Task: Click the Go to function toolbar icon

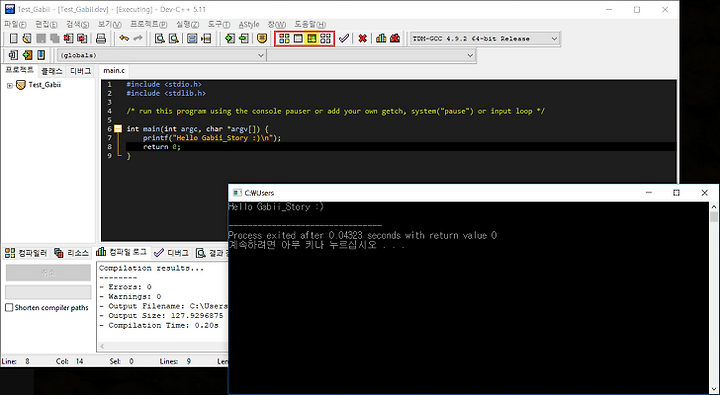Action: point(192,39)
